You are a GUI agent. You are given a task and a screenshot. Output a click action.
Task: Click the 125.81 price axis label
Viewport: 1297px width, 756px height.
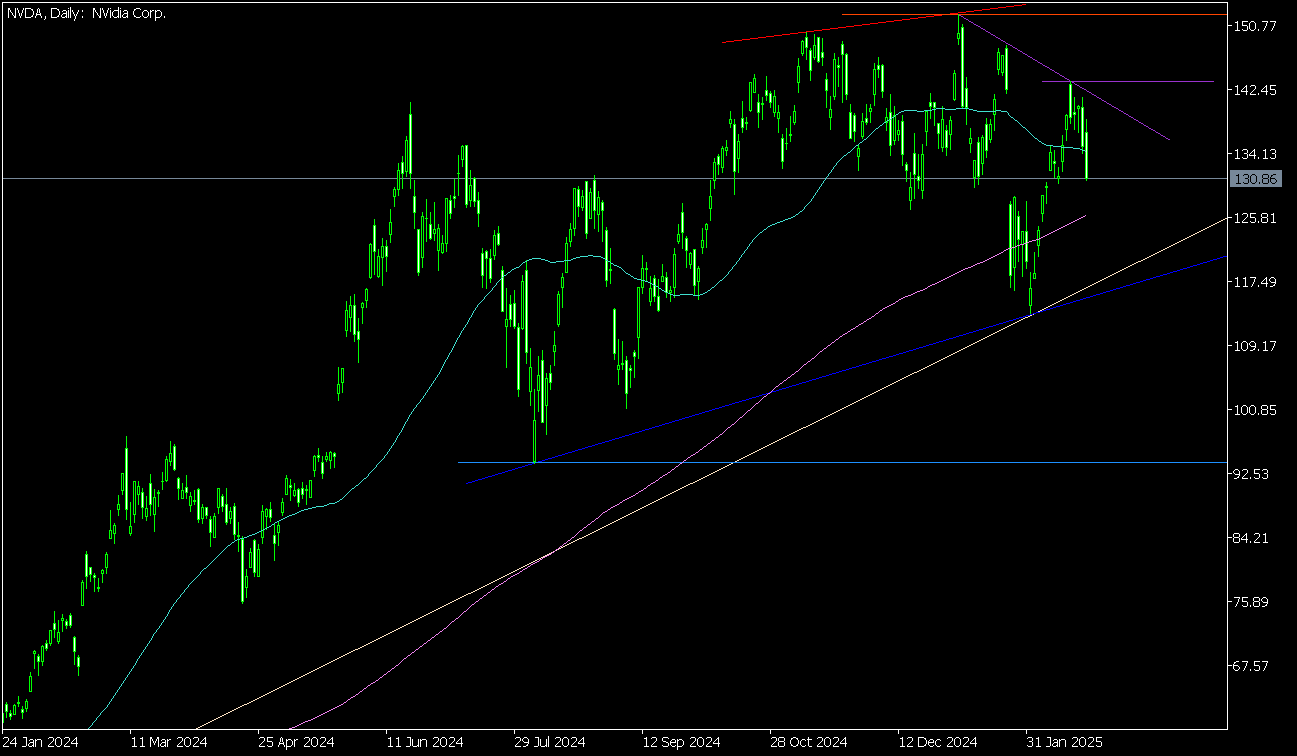(x=1256, y=218)
